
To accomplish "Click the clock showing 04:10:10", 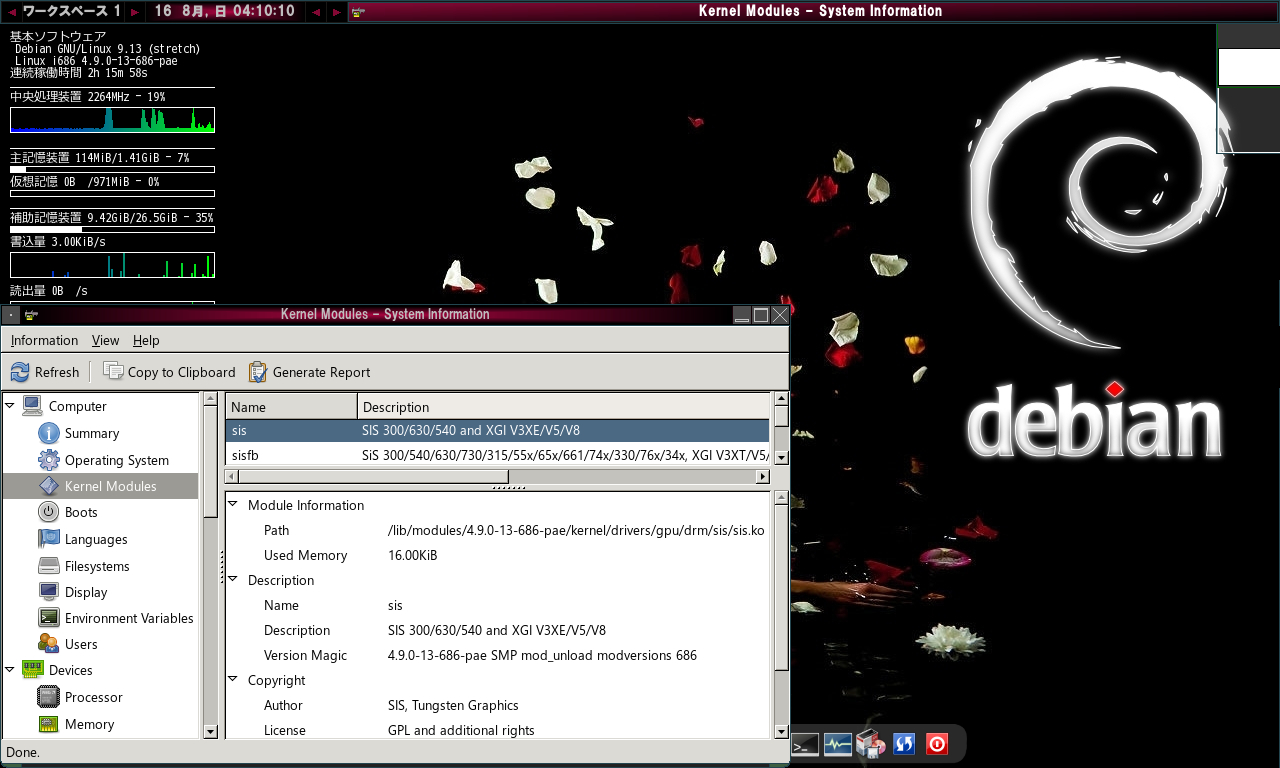I will click(x=264, y=11).
